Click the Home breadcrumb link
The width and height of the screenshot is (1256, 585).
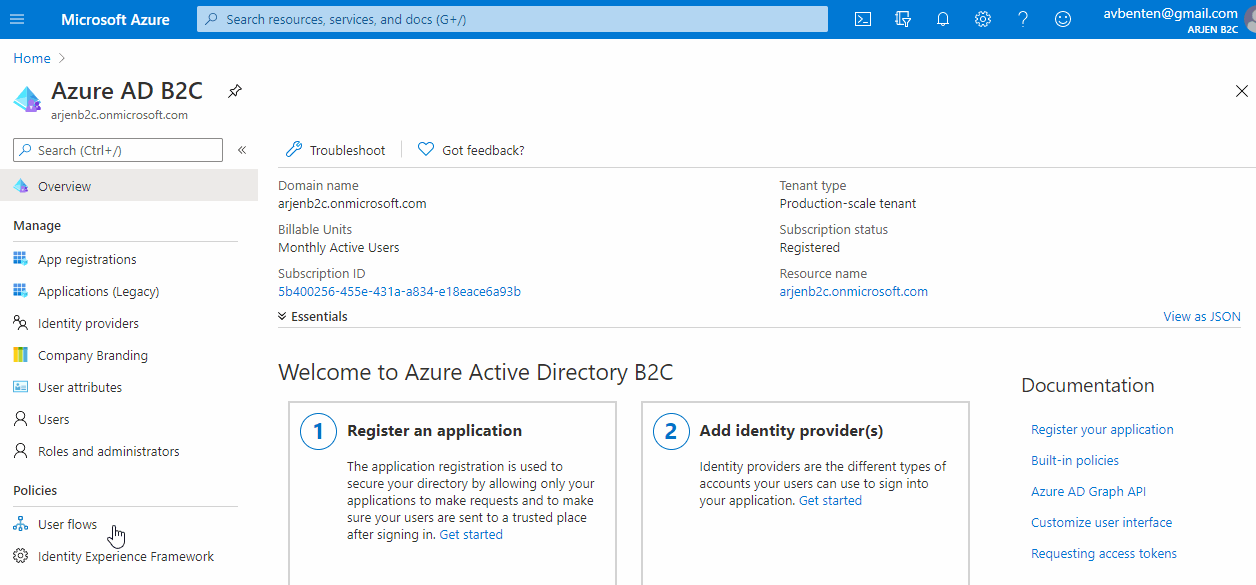(x=32, y=58)
